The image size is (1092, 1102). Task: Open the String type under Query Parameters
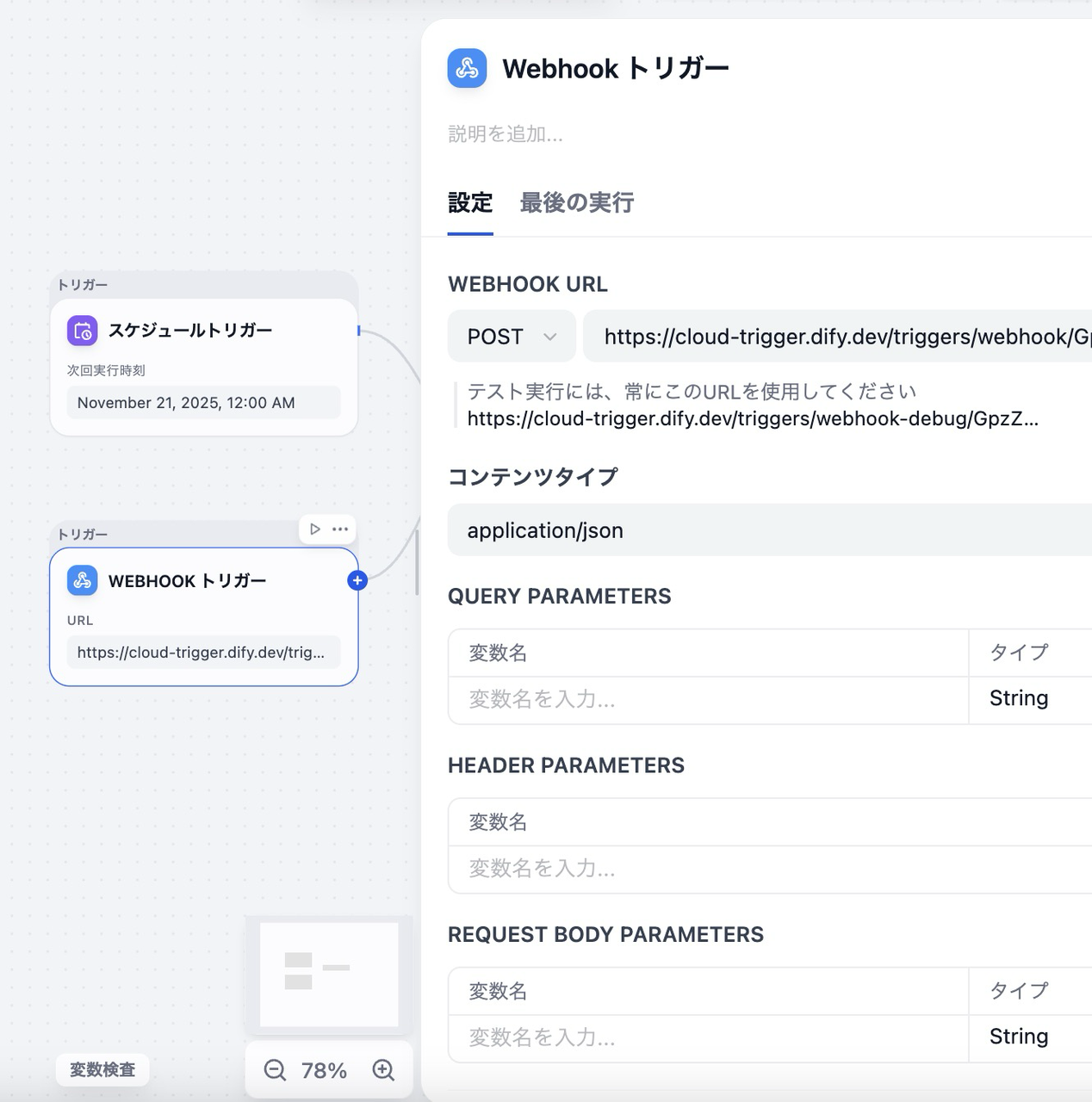coord(1030,699)
